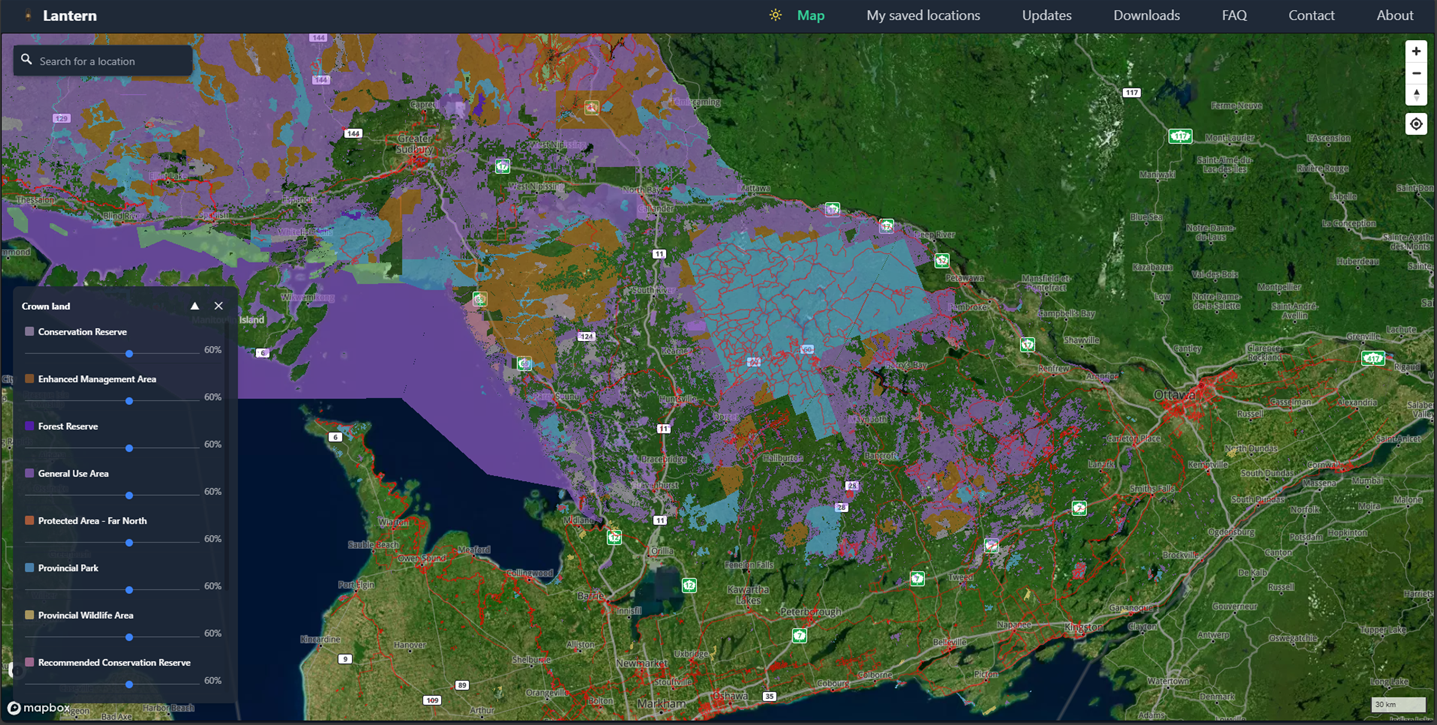The width and height of the screenshot is (1437, 725).
Task: Open the FAQ link
Action: point(1234,15)
